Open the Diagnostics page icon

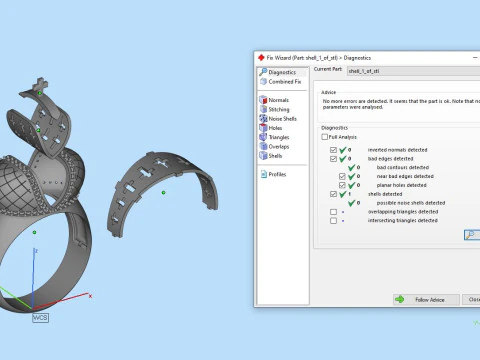point(263,72)
